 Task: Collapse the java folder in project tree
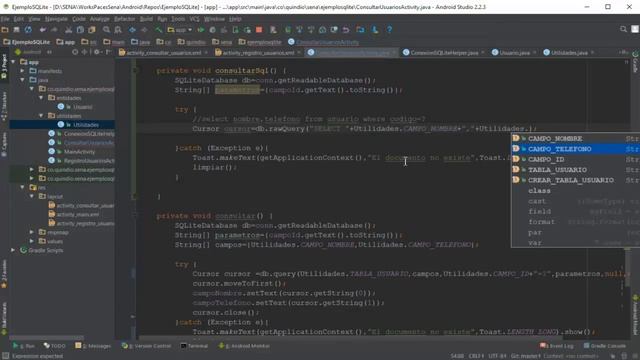coord(22,80)
